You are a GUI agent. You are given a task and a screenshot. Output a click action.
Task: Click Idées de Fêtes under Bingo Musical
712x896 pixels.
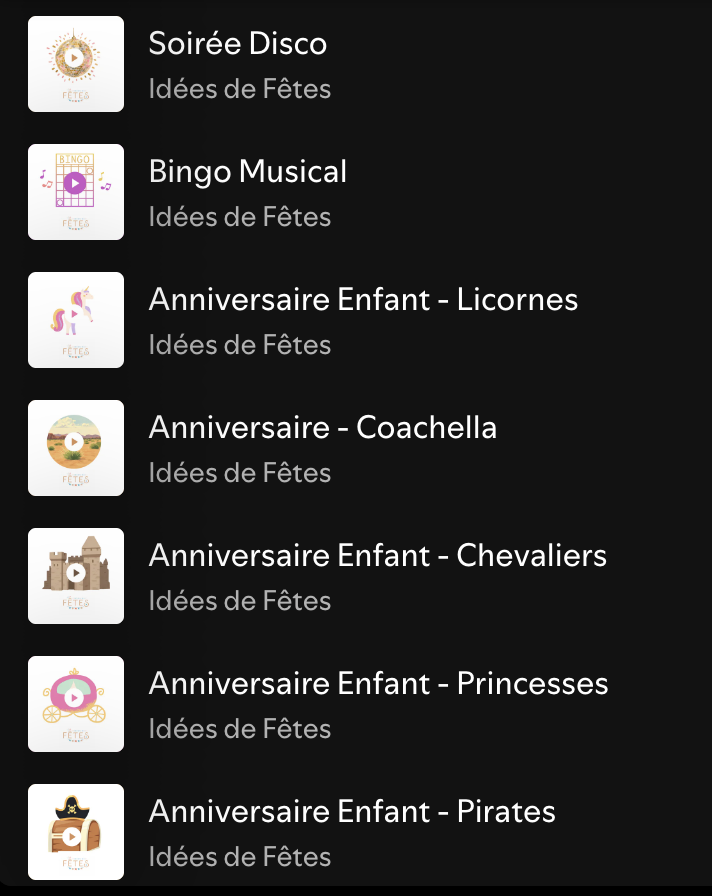tap(240, 217)
